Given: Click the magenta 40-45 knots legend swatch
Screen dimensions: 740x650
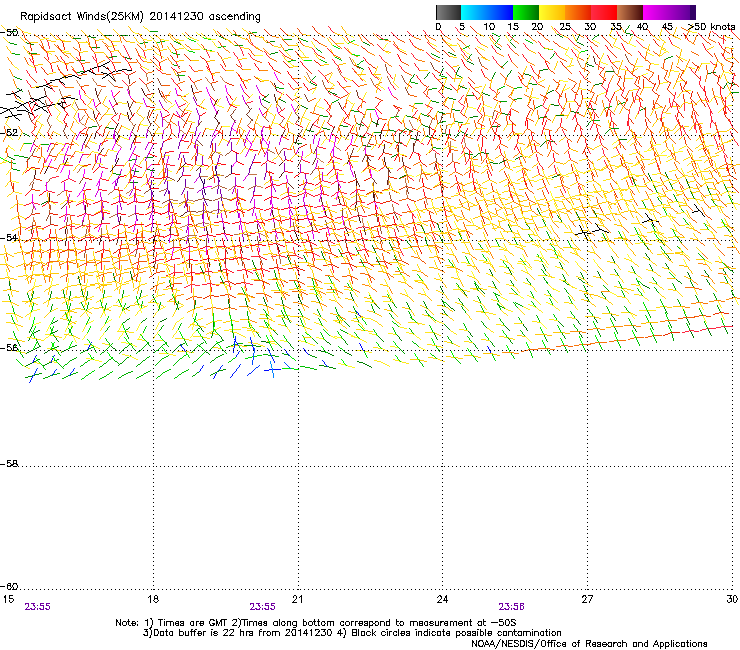Looking at the screenshot, I should pyautogui.click(x=656, y=12).
